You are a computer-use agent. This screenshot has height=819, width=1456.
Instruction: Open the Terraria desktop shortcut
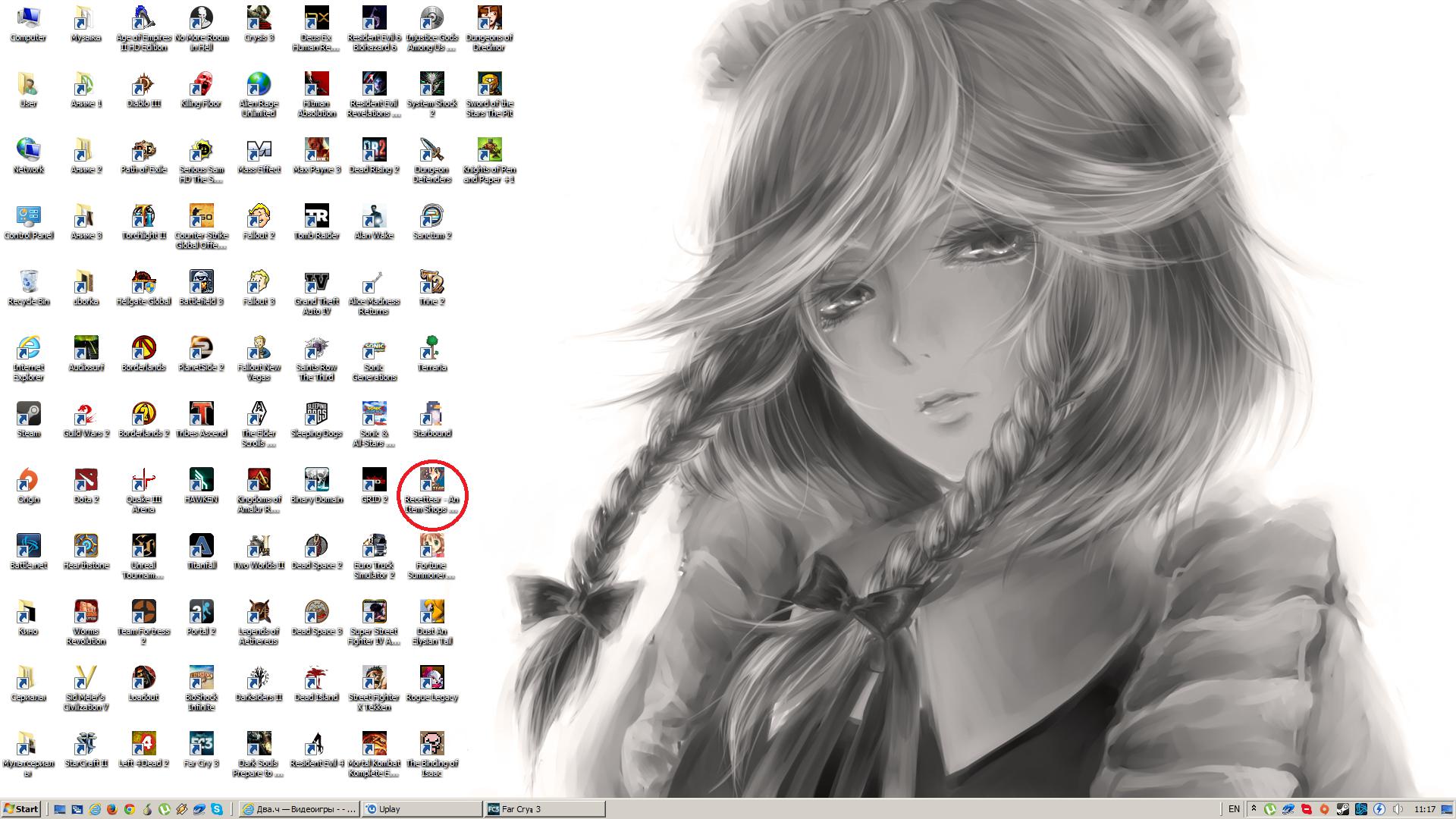[431, 349]
